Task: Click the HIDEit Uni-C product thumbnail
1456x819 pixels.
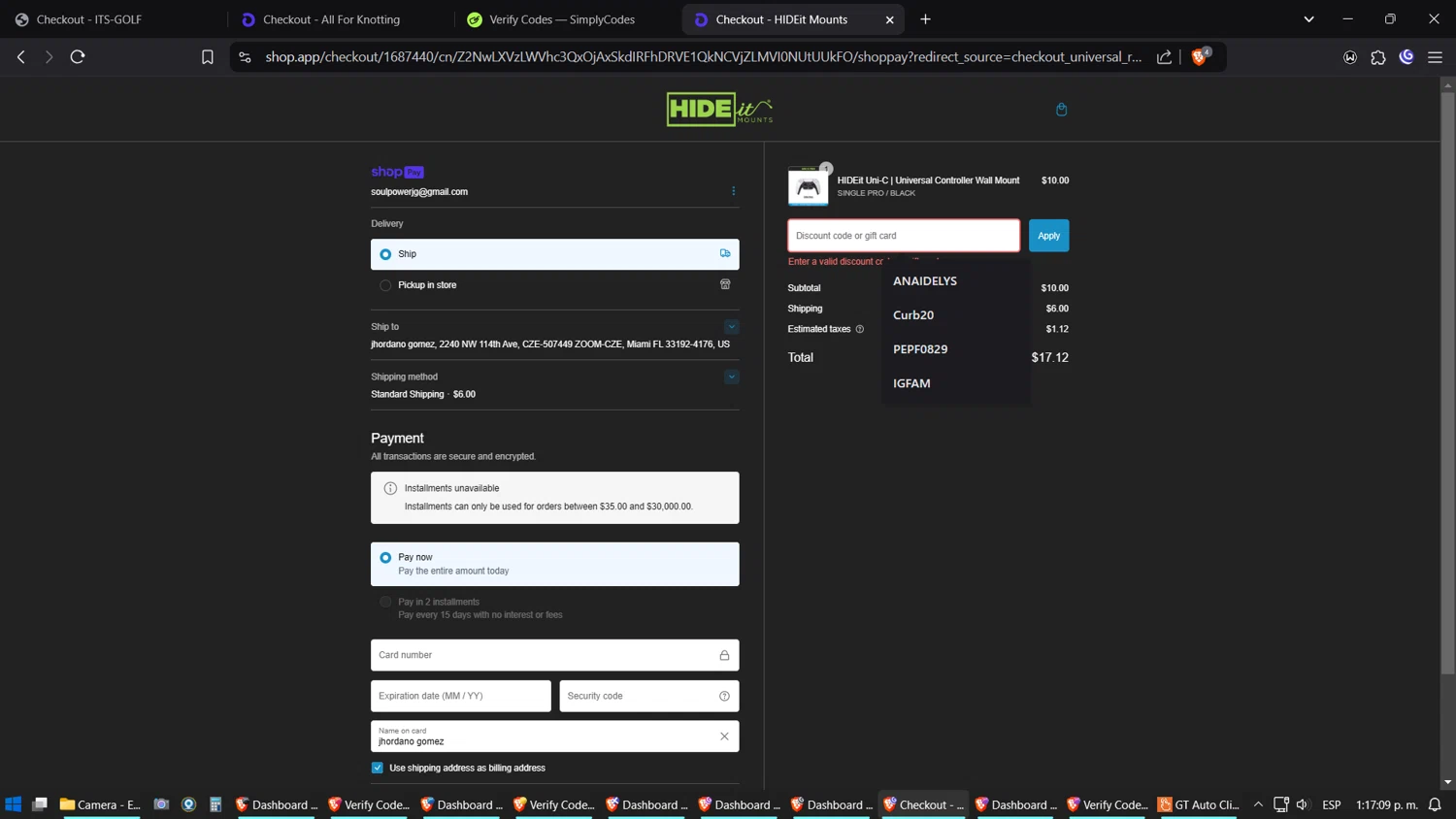Action: (808, 186)
